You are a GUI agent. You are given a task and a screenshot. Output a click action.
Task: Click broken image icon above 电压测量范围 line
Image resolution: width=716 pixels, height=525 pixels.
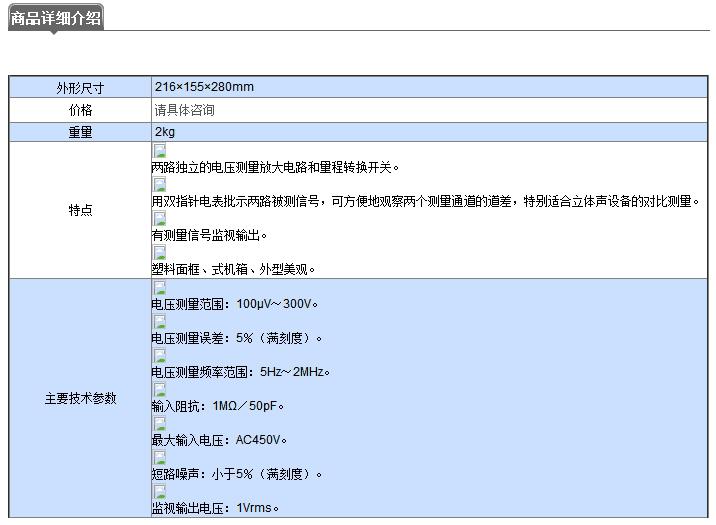[x=159, y=288]
